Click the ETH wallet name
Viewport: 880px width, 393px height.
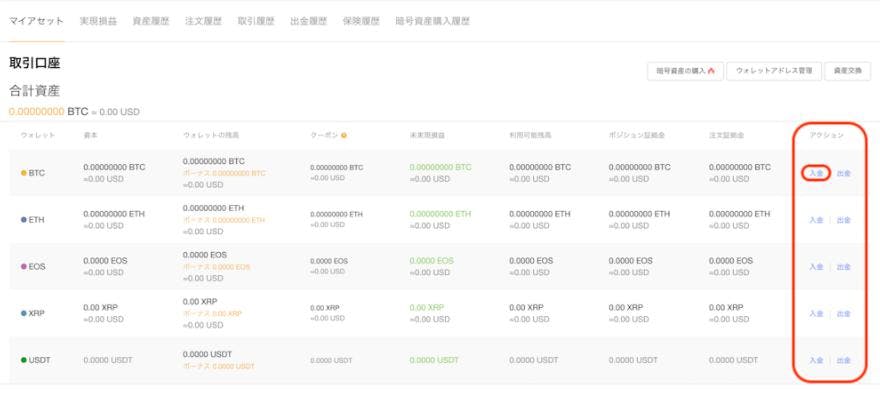[x=36, y=220]
